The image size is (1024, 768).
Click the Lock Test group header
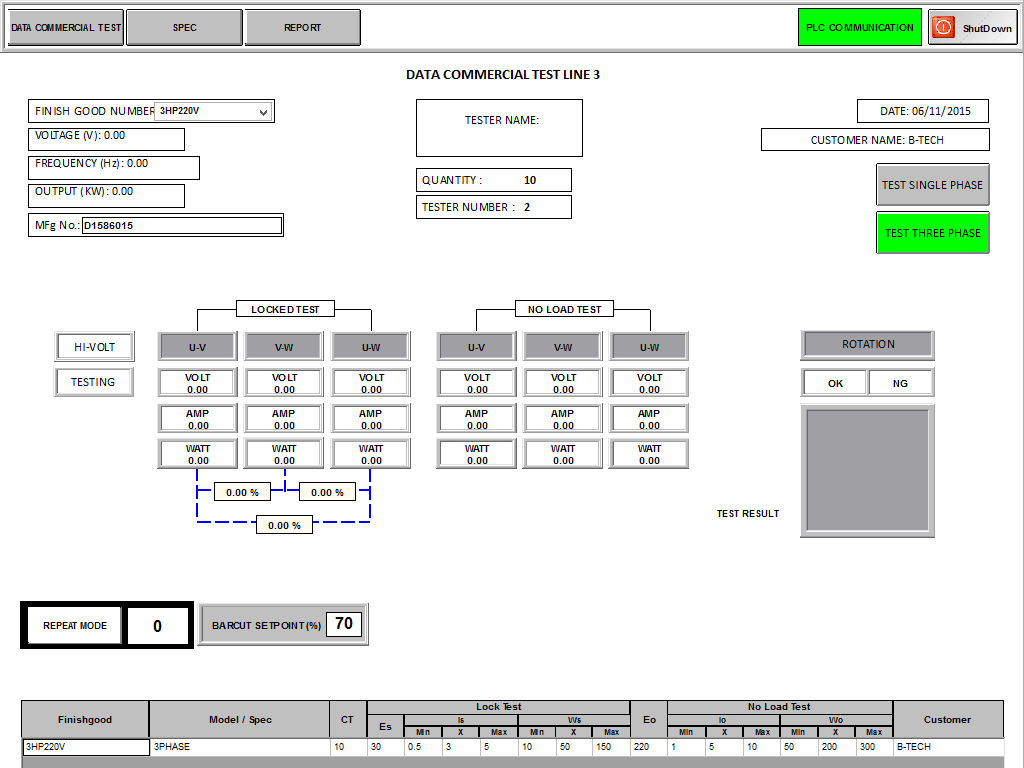498,707
